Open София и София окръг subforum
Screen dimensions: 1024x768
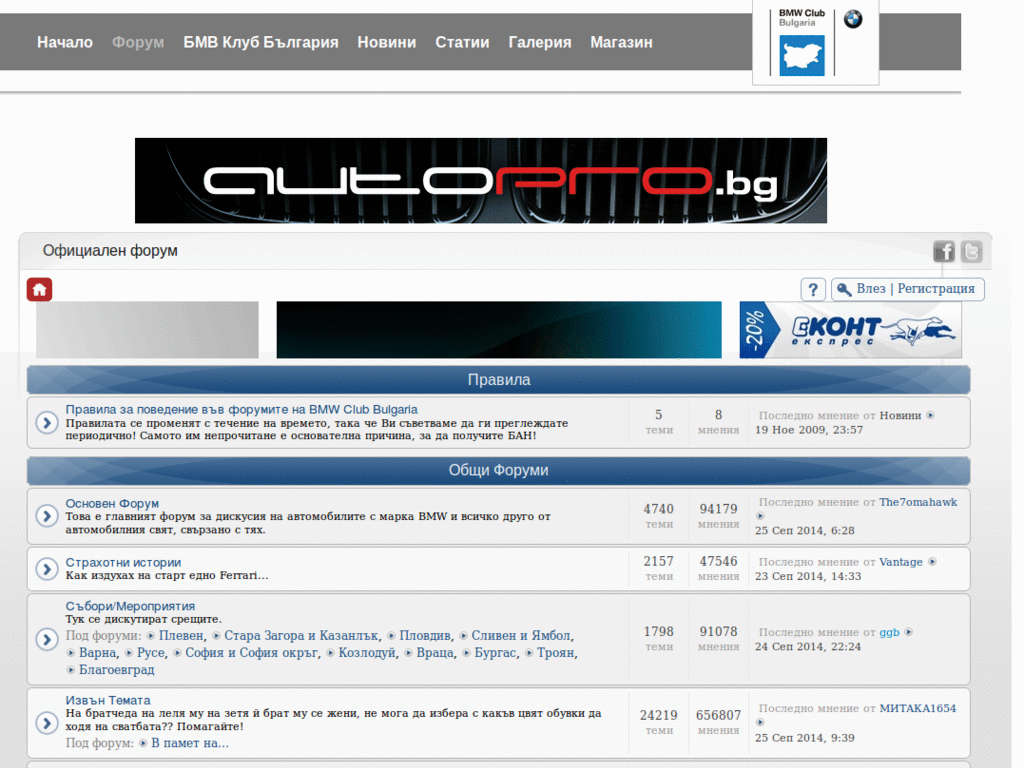click(x=251, y=652)
